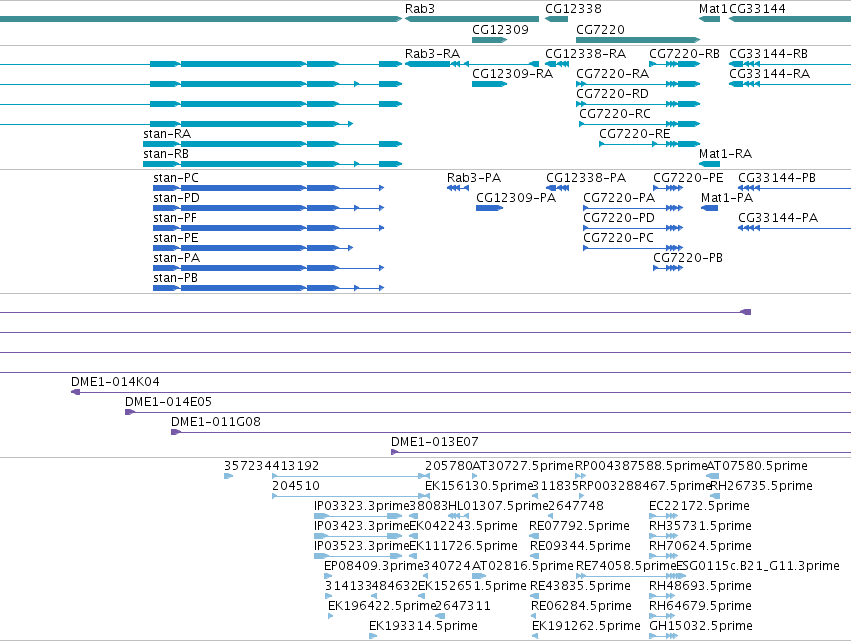Viewport: 851px width, 641px height.
Task: Click the stan-PA protein label
Action: click(176, 258)
